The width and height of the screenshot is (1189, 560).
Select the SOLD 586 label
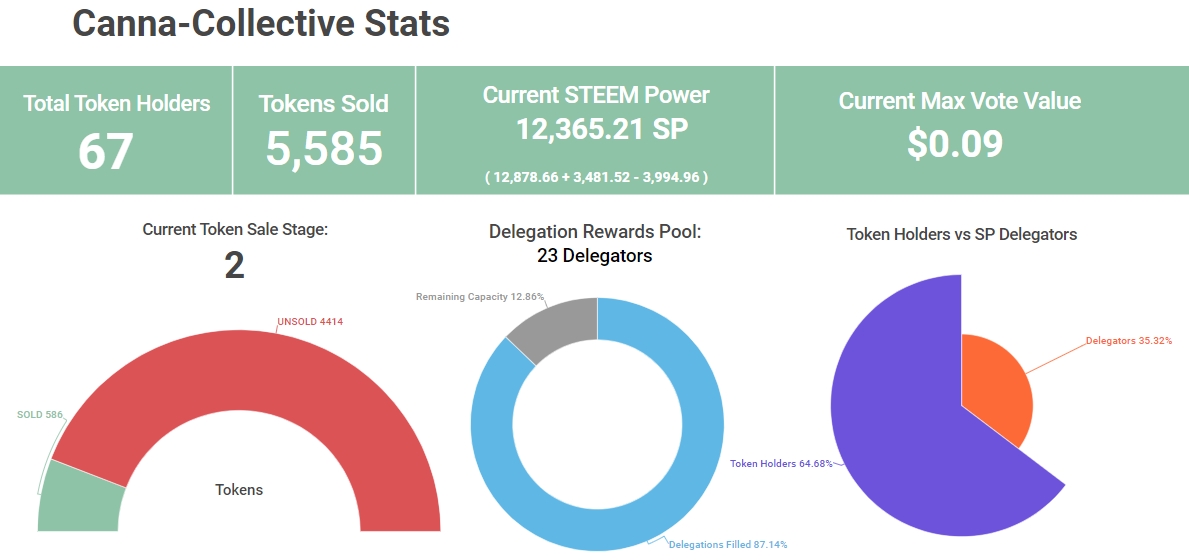(x=40, y=414)
